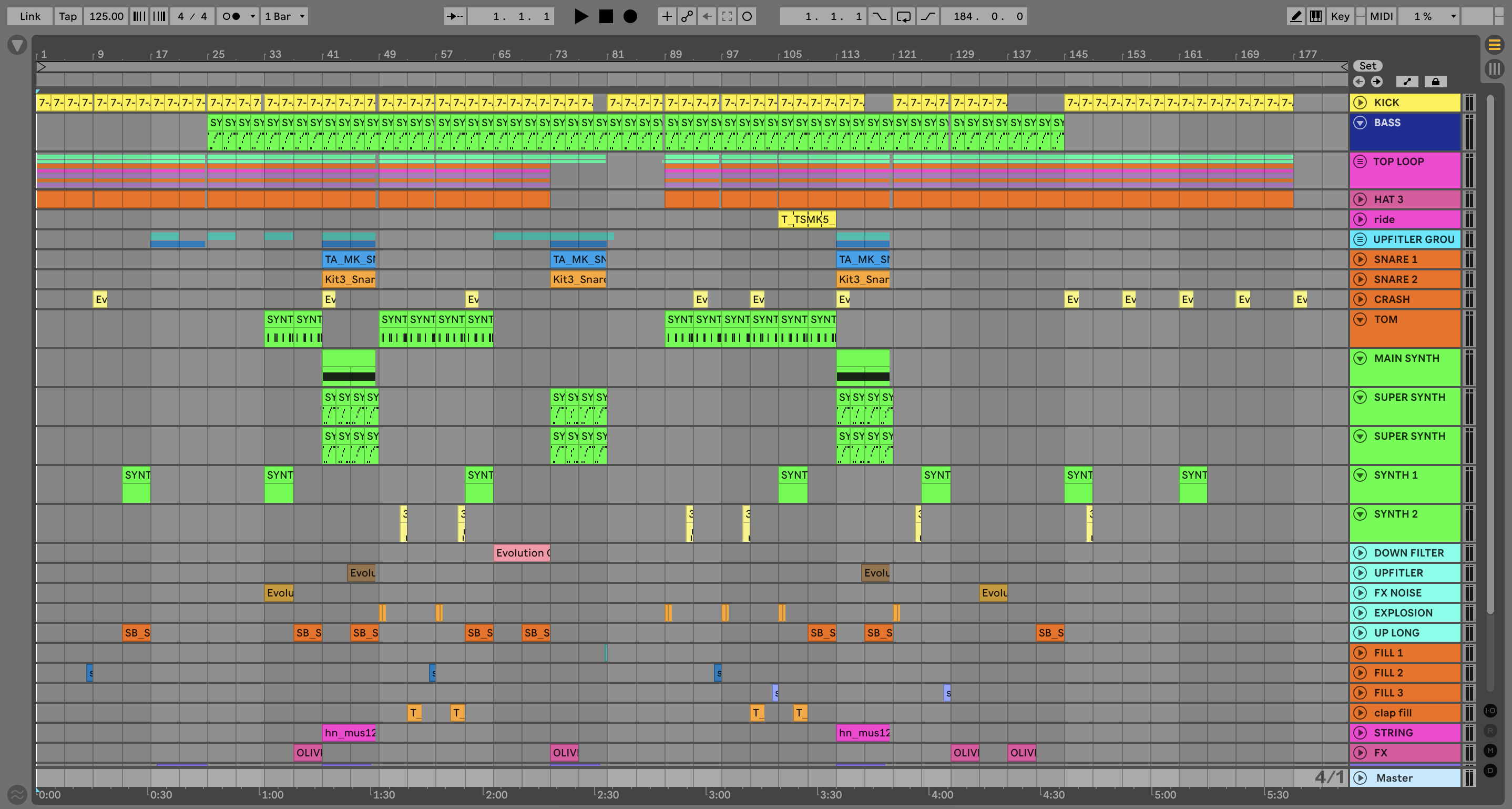Screen dimensions: 1512x809
Task: Click the Arrangement Record button
Action: coord(630,16)
